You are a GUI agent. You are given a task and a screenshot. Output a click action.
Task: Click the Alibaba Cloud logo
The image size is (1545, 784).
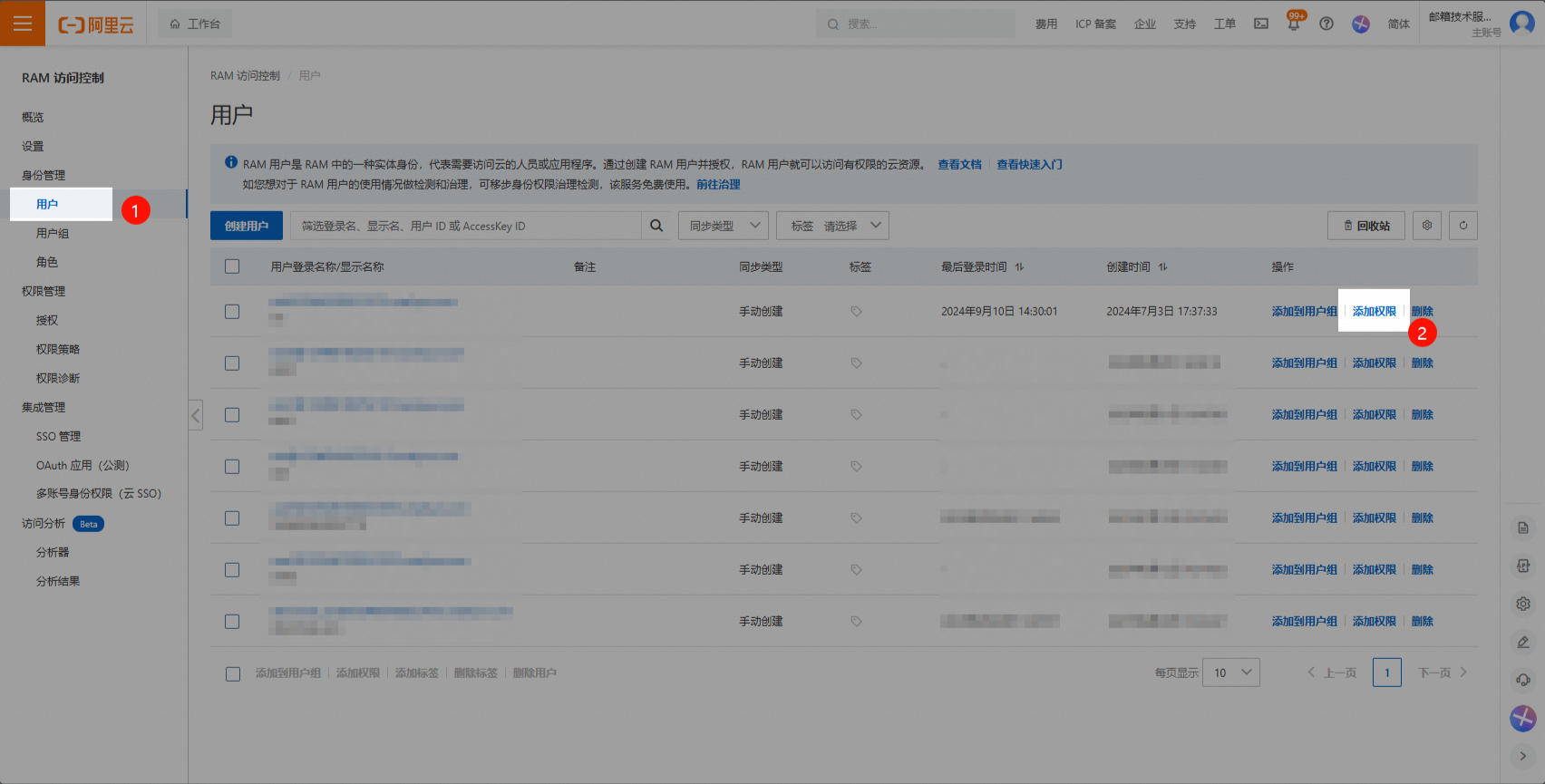(96, 24)
